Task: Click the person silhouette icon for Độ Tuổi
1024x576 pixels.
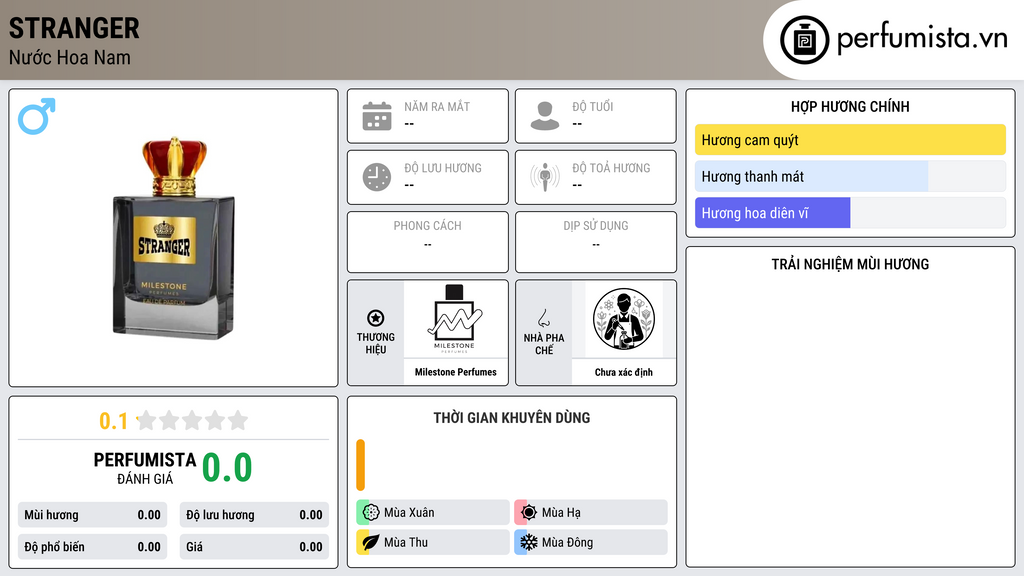Action: click(545, 116)
